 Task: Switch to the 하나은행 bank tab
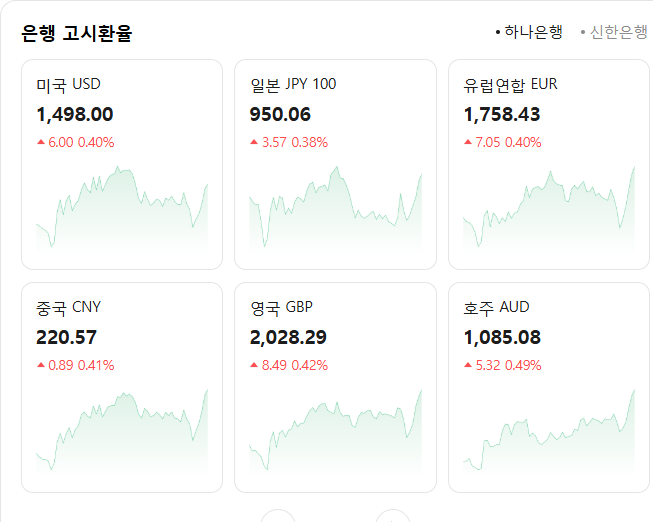click(529, 32)
